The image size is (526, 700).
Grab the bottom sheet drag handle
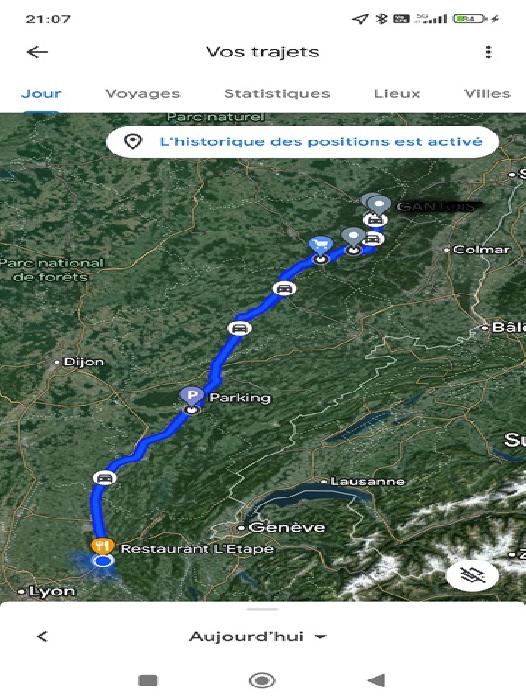pos(262,609)
